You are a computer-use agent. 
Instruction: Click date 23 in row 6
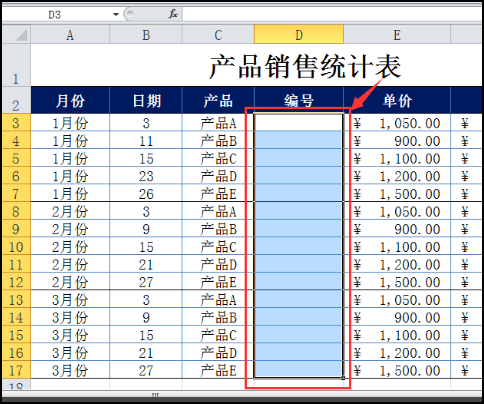click(x=146, y=176)
